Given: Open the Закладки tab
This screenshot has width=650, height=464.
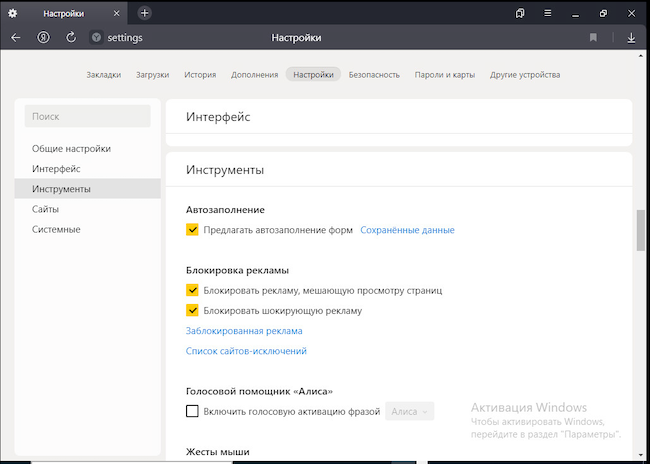Looking at the screenshot, I should click(104, 75).
